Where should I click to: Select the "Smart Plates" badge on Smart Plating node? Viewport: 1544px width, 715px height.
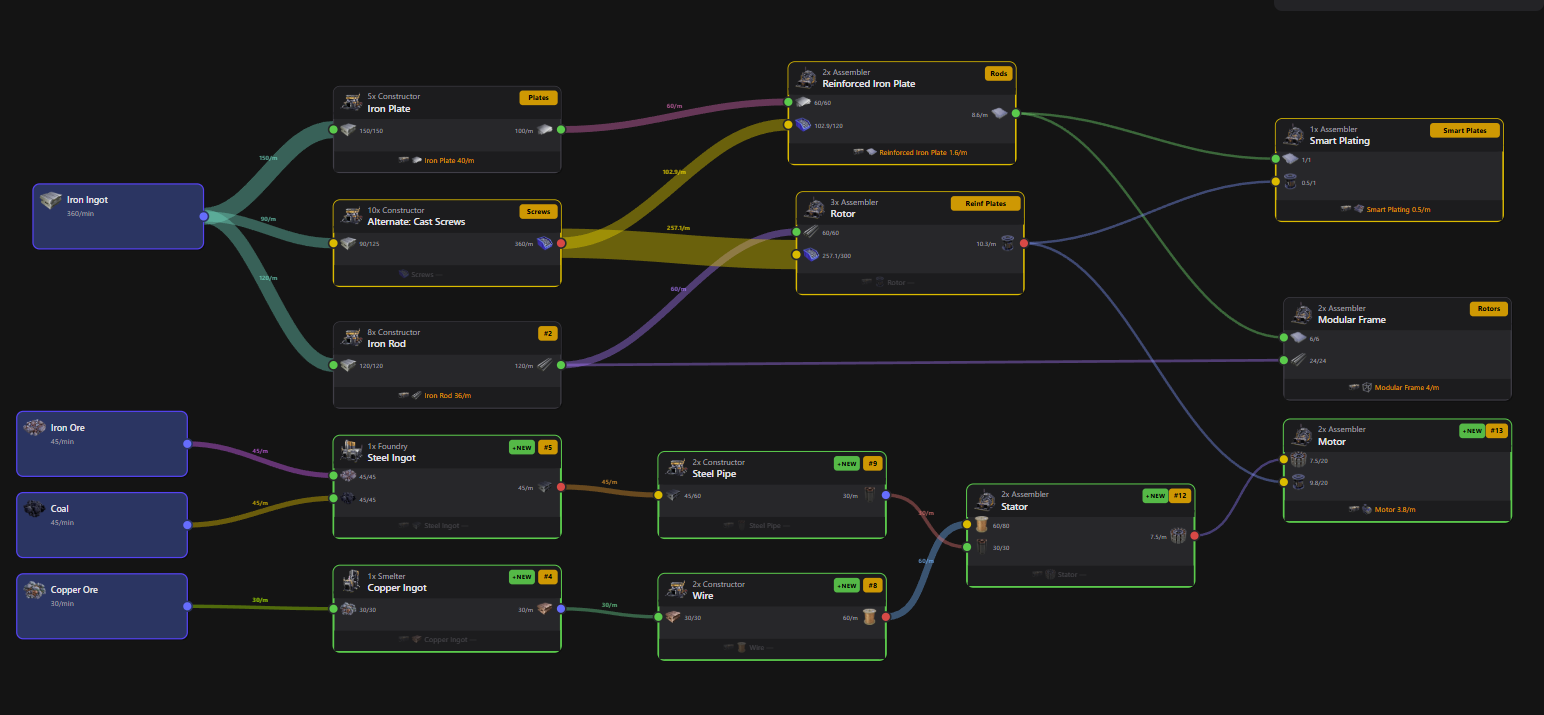click(x=1464, y=129)
